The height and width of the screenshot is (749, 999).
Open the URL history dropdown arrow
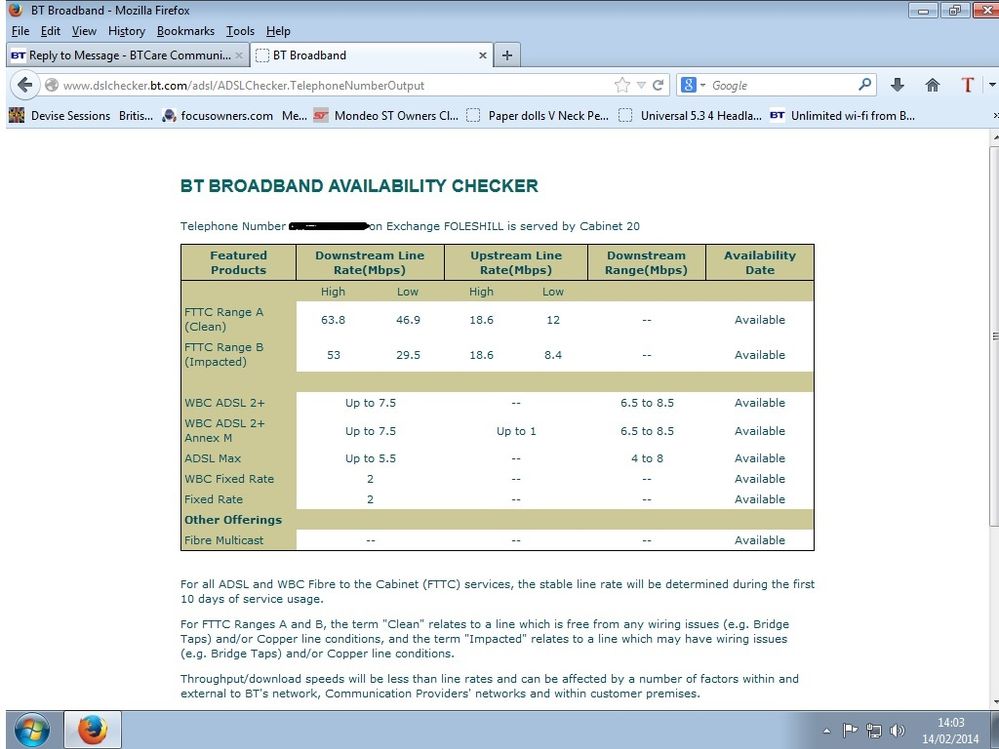coord(642,85)
